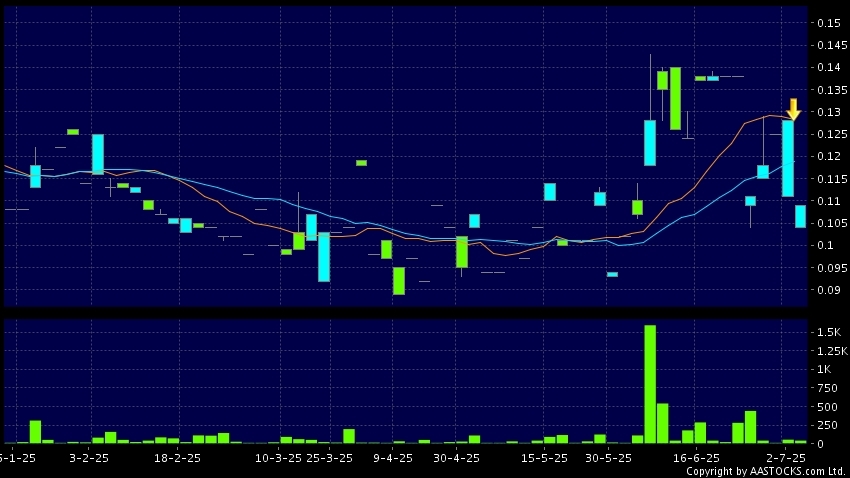Click the 3-2-25 date label
The width and height of the screenshot is (850, 478).
pos(89,458)
